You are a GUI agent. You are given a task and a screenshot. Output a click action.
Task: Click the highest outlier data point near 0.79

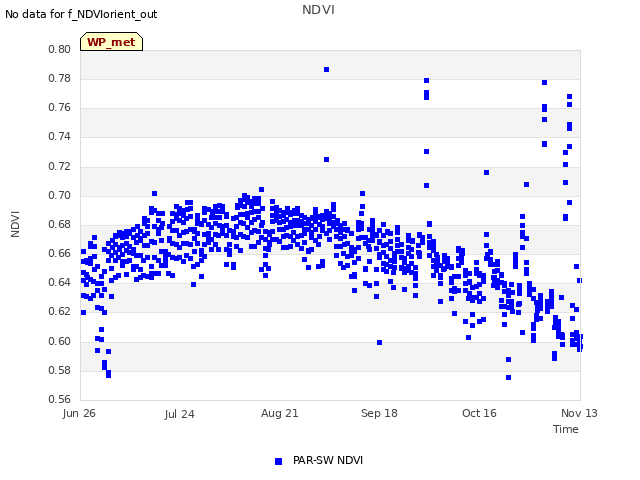pos(327,70)
